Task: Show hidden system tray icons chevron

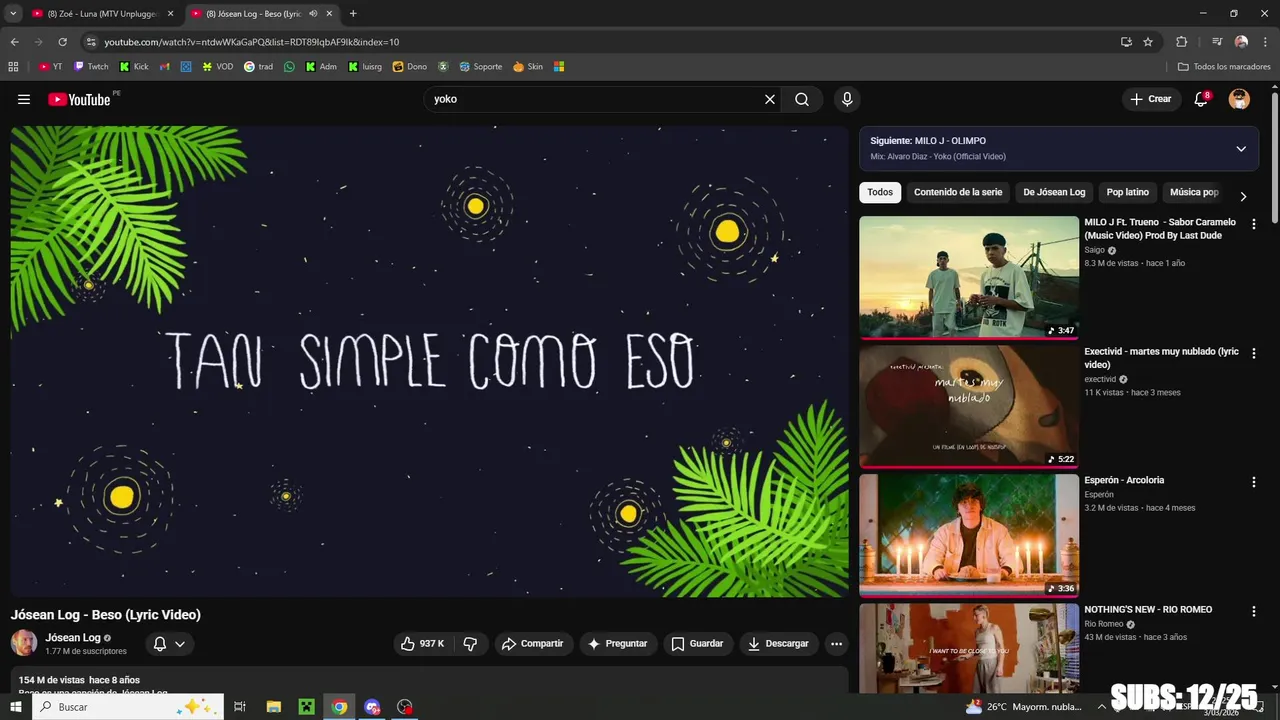Action: point(1102,707)
